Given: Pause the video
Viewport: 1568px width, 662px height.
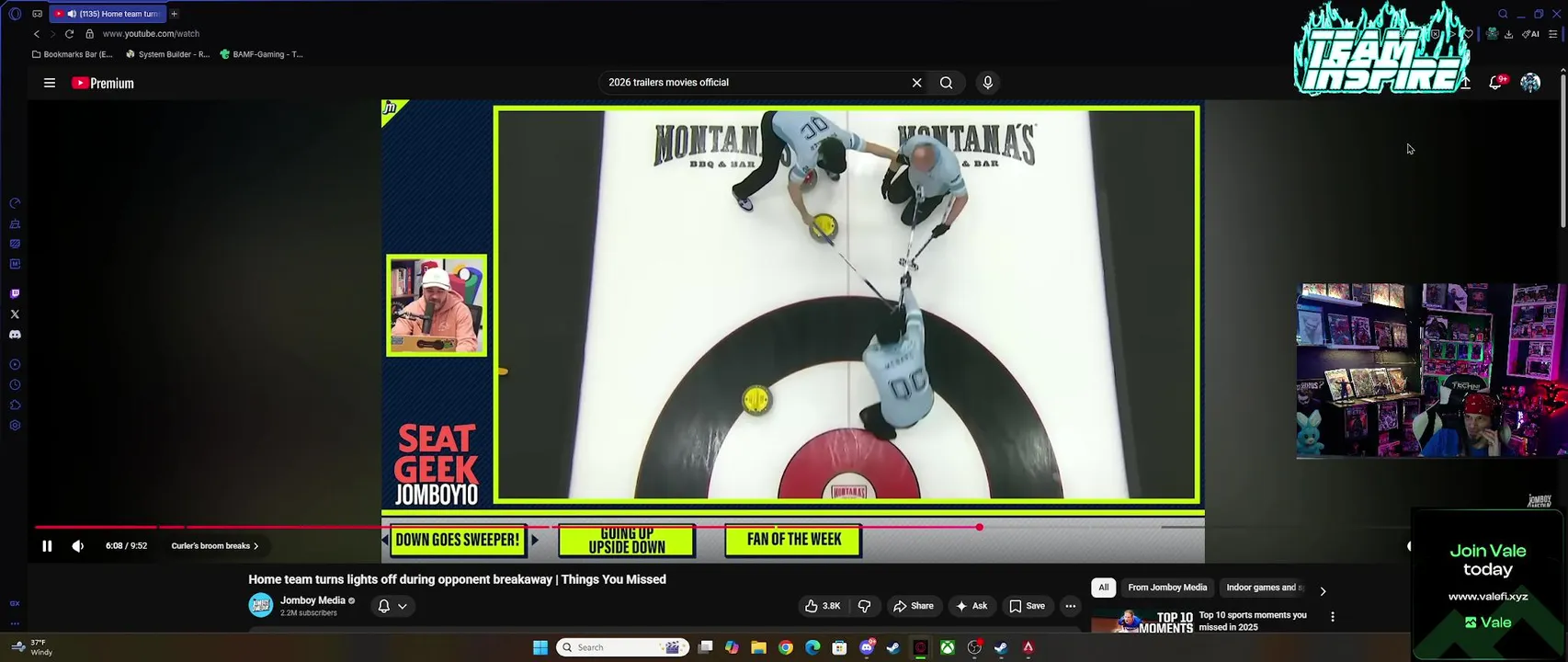Looking at the screenshot, I should (x=47, y=546).
